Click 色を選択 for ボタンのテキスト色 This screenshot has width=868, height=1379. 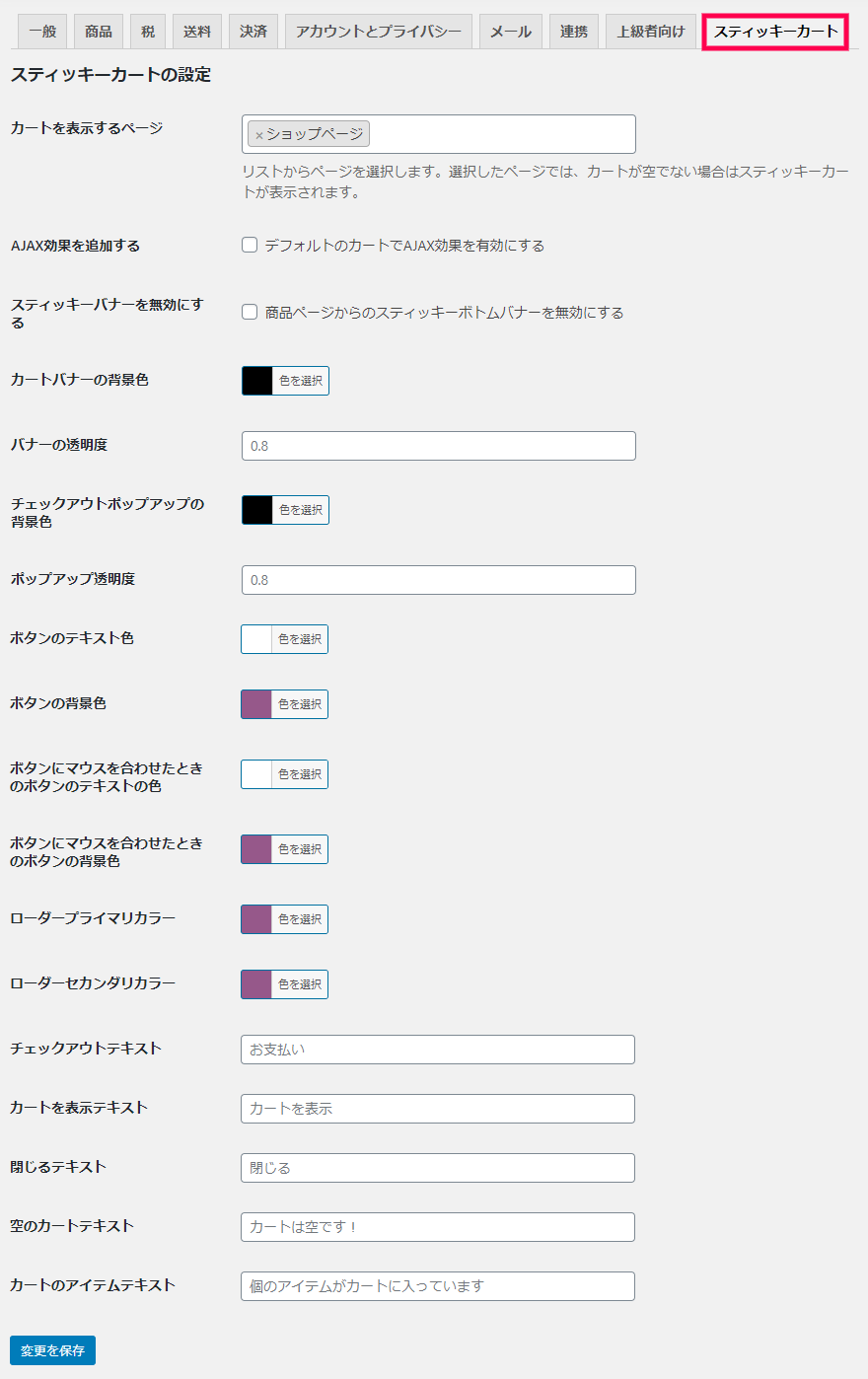(x=300, y=639)
